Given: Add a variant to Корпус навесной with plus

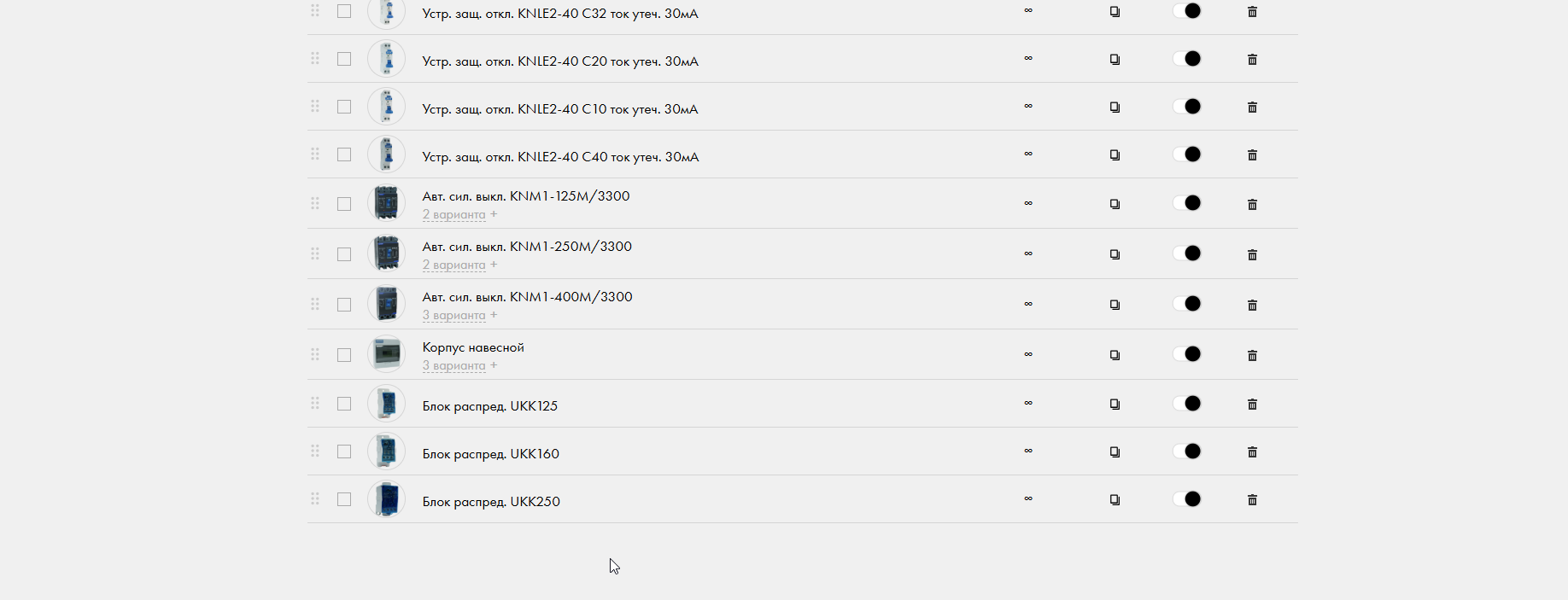Looking at the screenshot, I should (x=494, y=365).
